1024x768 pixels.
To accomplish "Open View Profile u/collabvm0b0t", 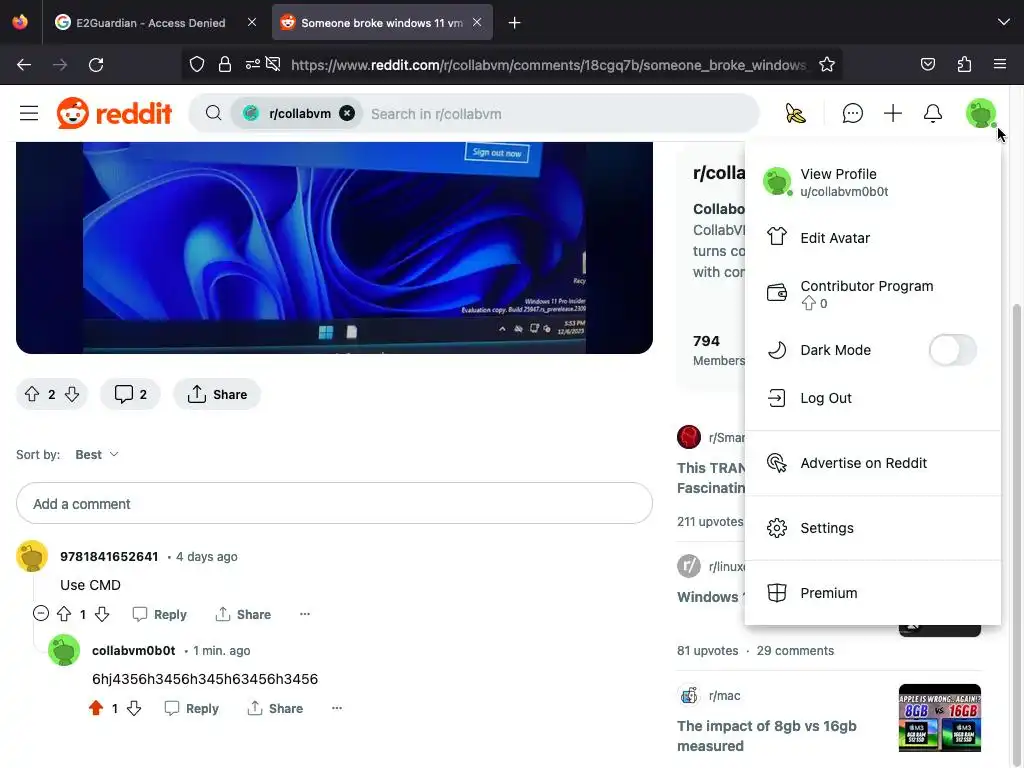I will (872, 182).
